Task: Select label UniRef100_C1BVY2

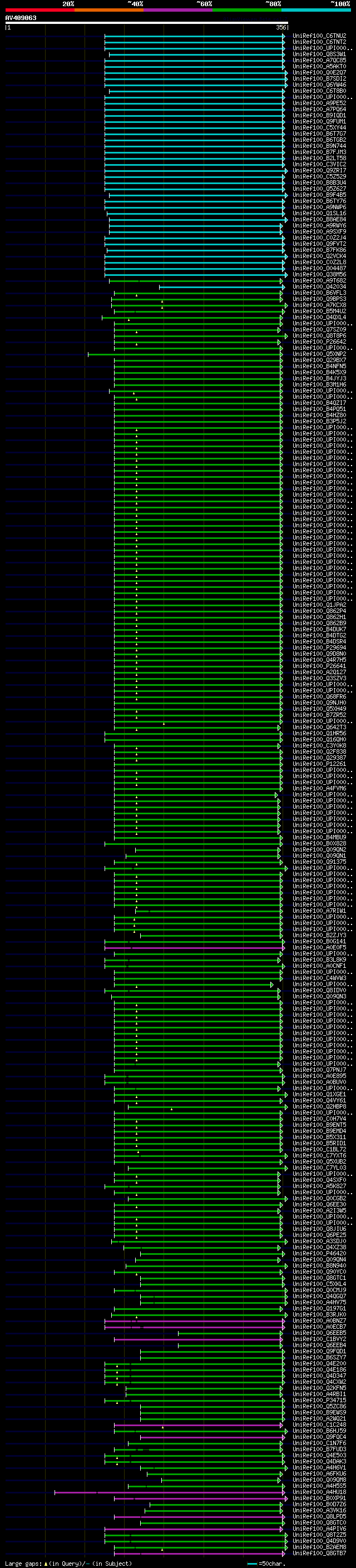Action: (x=319, y=1338)
